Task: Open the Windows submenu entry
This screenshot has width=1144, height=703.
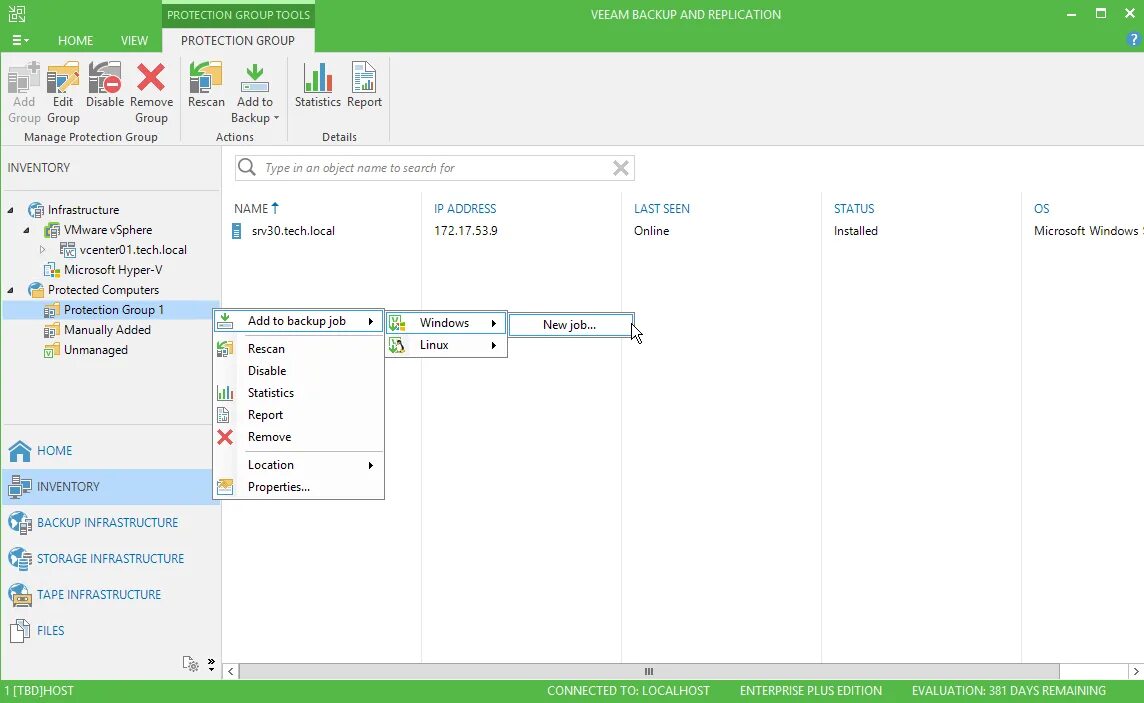Action: [446, 322]
